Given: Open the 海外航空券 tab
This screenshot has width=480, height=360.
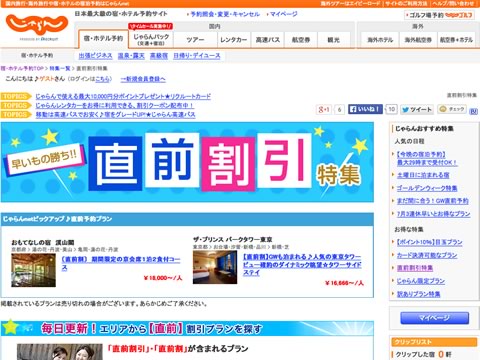Looking at the screenshot, I should pyautogui.click(x=418, y=40).
